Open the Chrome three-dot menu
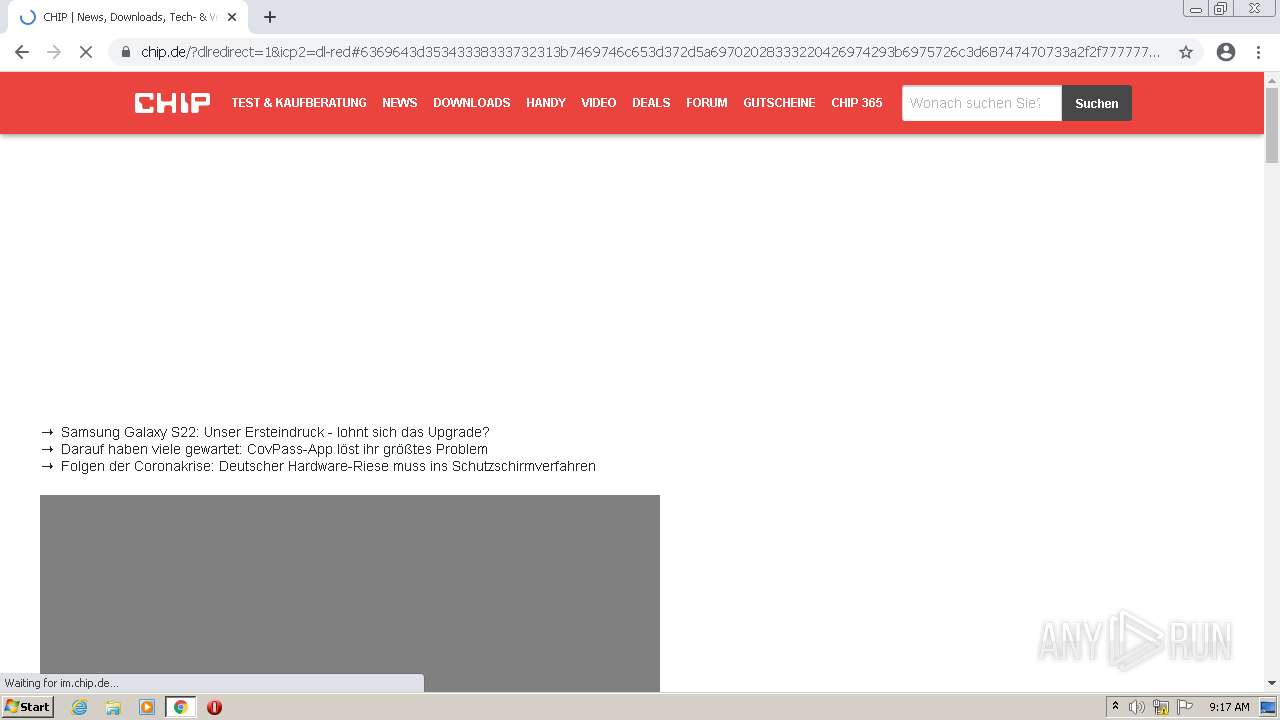Screen dimensions: 1280x720 (1258, 52)
